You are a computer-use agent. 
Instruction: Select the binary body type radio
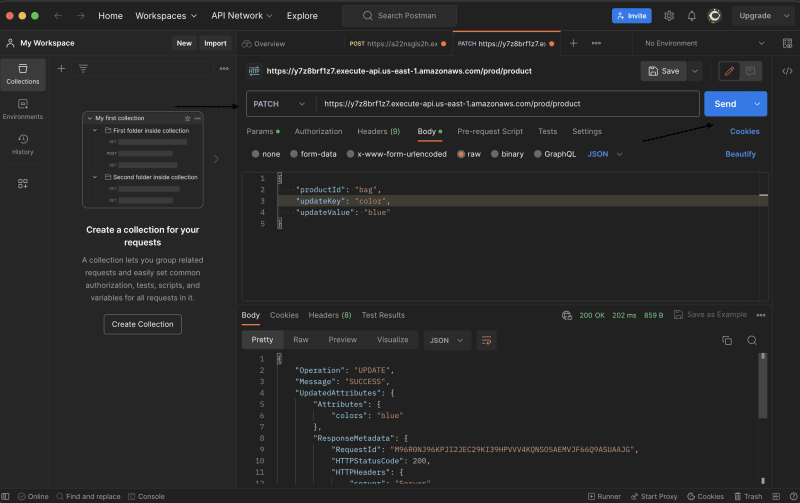[494, 154]
